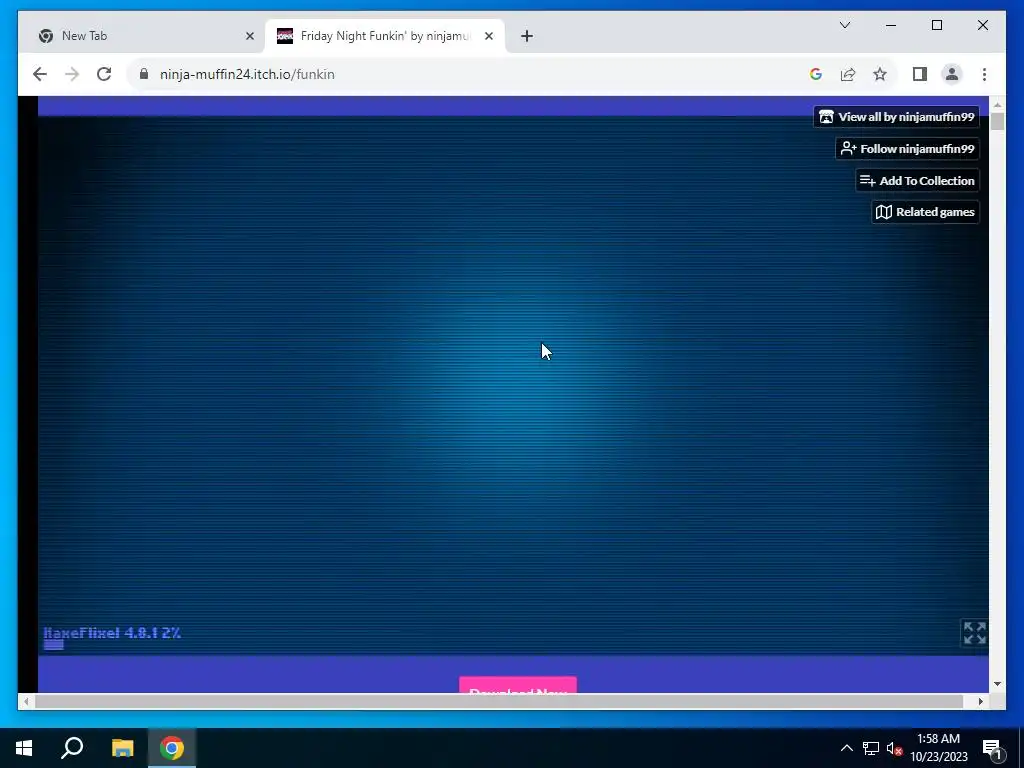Toggle Chrome side panel
Screen dimensions: 1024x768
click(x=920, y=74)
